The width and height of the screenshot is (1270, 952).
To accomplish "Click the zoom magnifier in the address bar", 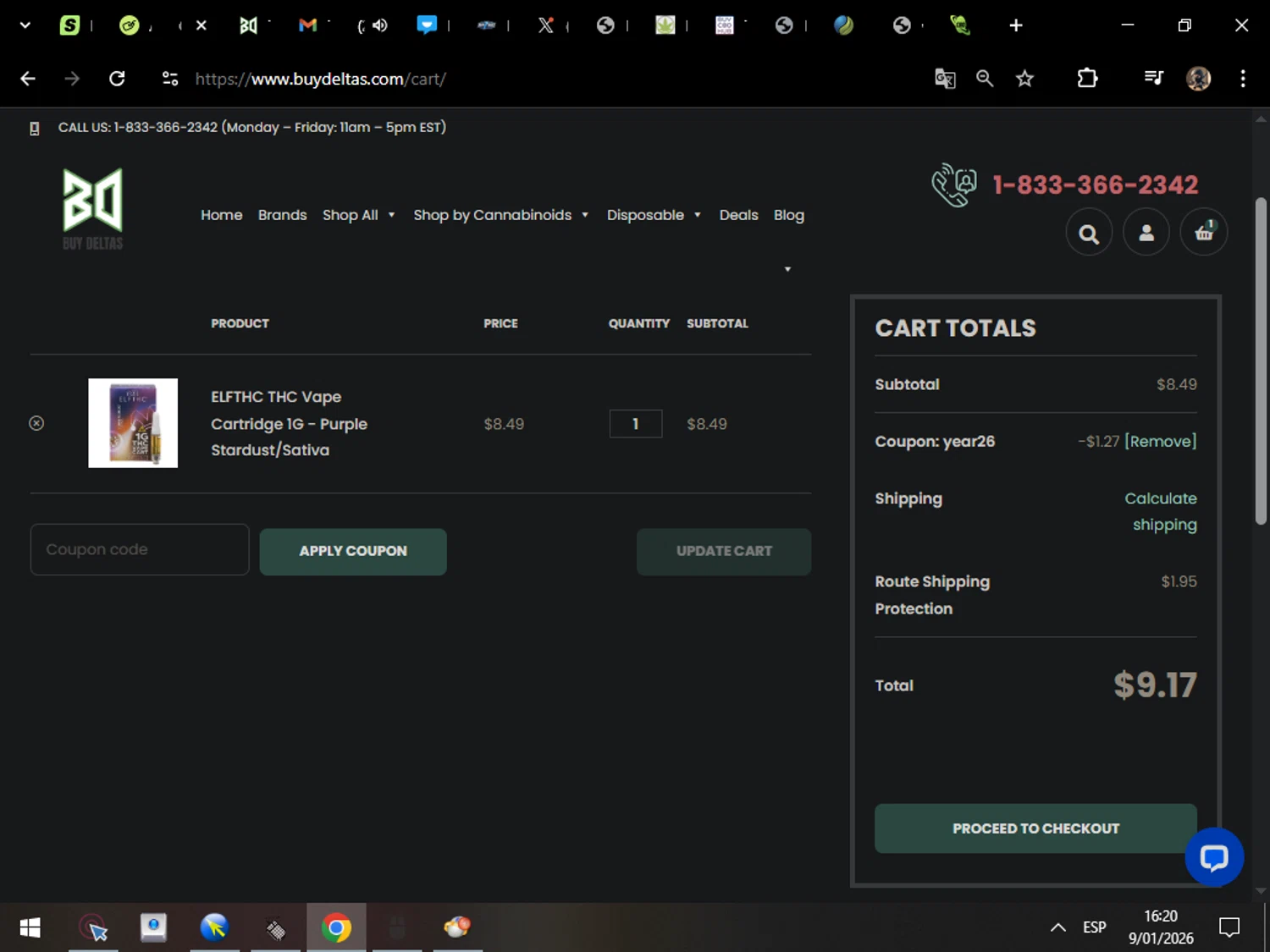I will pyautogui.click(x=985, y=79).
